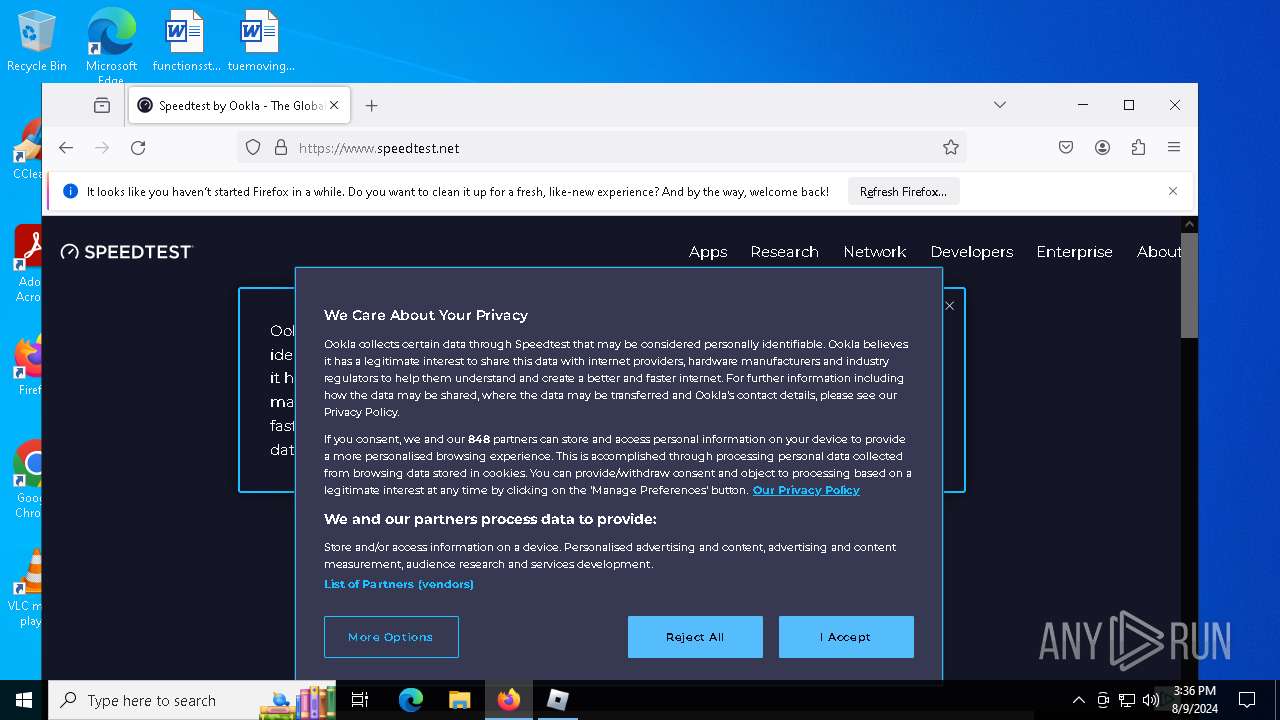This screenshot has height=720, width=1280.
Task: Click the Firefox View tab icon
Action: point(102,105)
